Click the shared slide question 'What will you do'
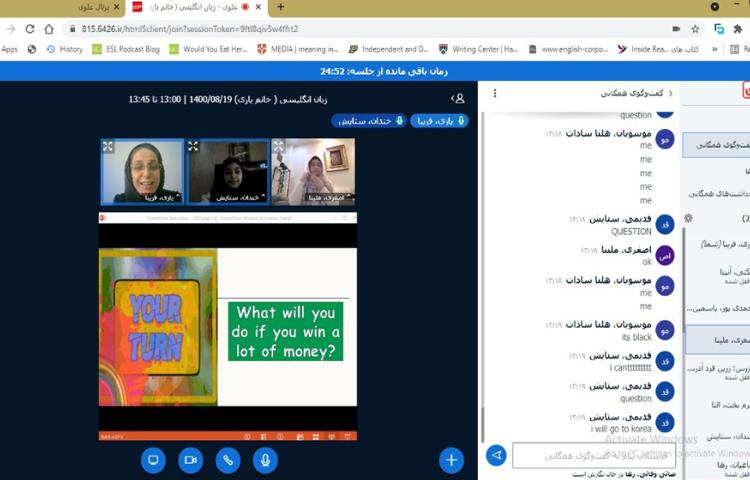The image size is (750, 480). (286, 331)
